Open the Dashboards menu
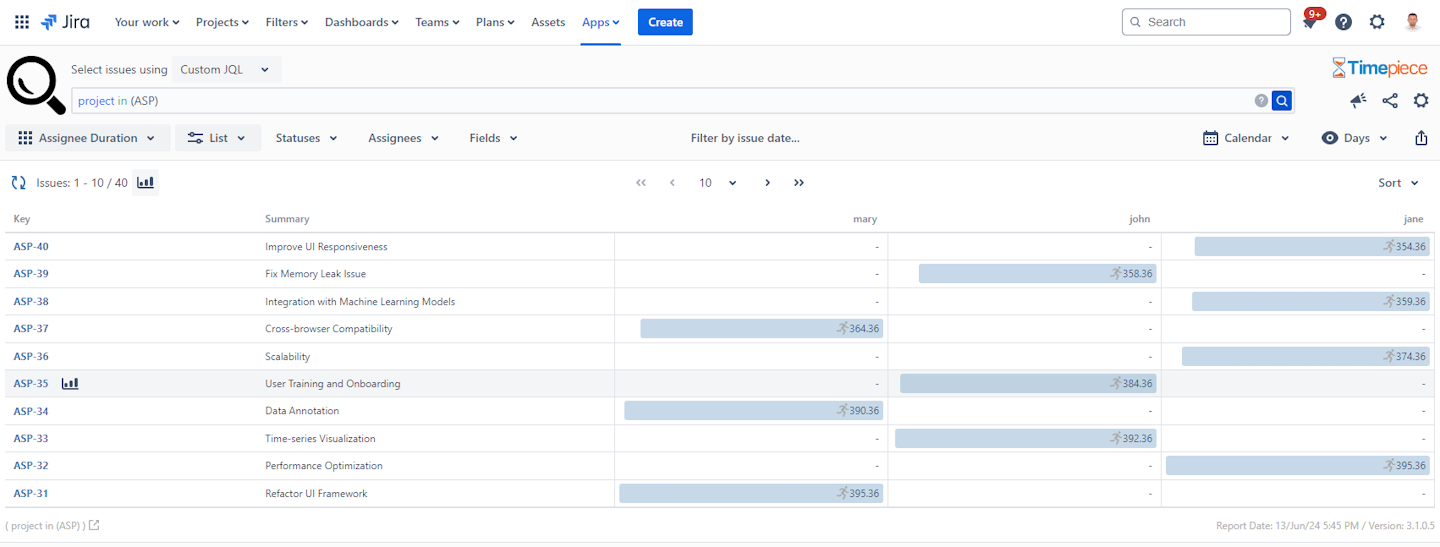 point(362,22)
